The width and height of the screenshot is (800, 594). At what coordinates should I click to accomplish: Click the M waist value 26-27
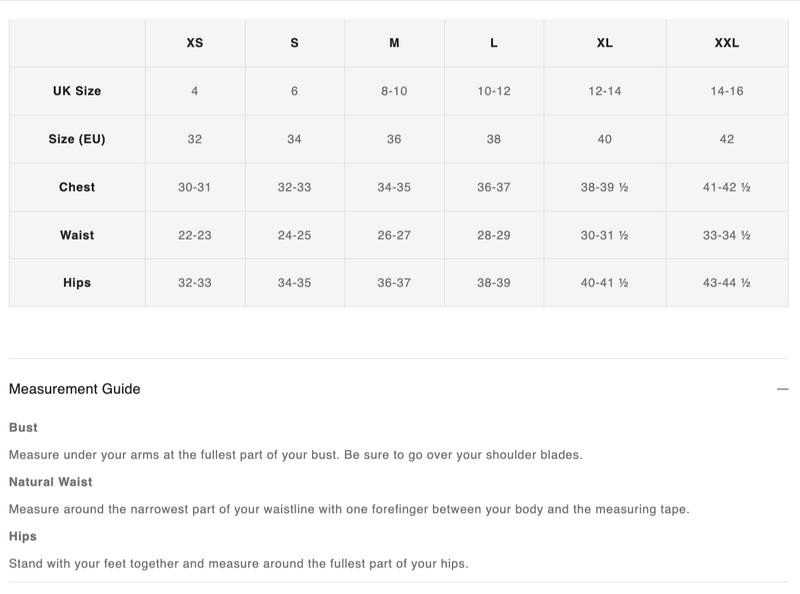(x=394, y=235)
